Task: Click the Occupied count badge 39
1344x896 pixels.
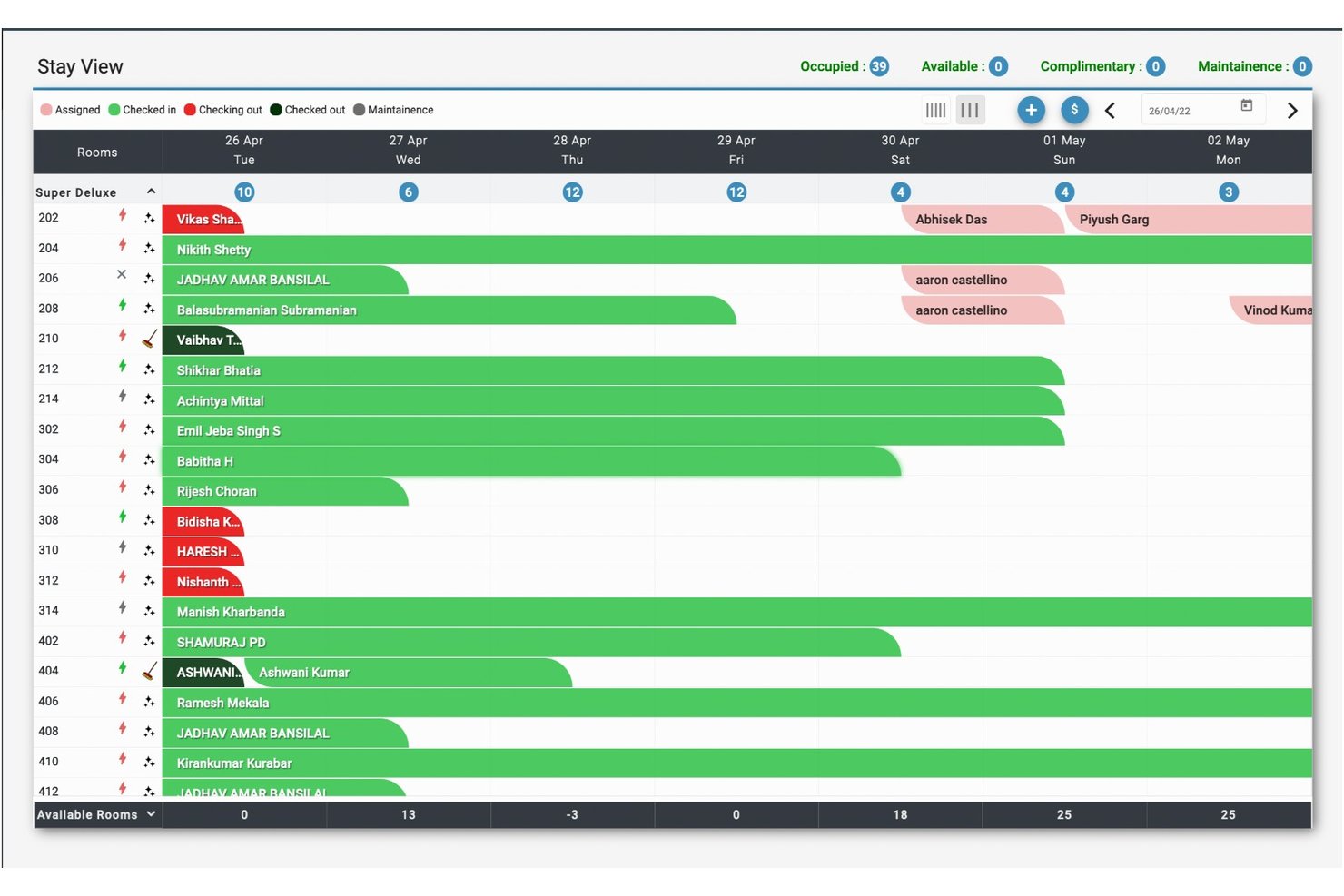Action: tap(879, 66)
